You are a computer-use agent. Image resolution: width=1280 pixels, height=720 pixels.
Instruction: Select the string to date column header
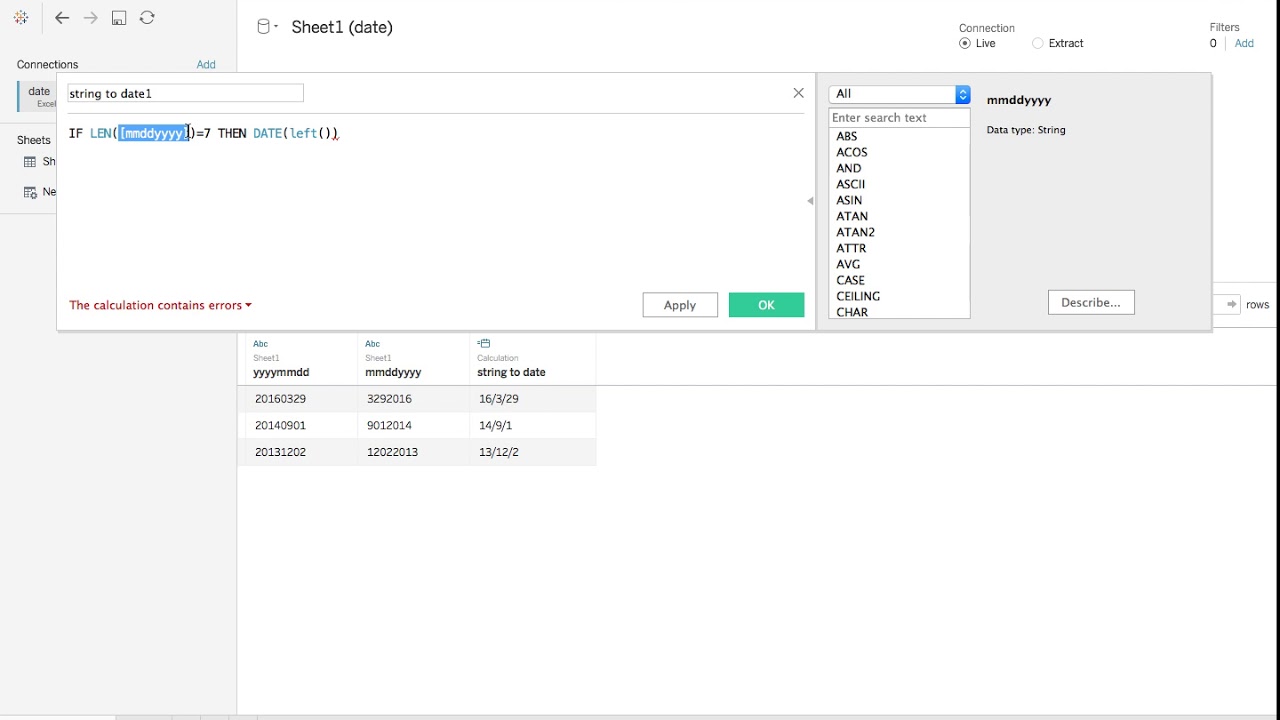[511, 372]
